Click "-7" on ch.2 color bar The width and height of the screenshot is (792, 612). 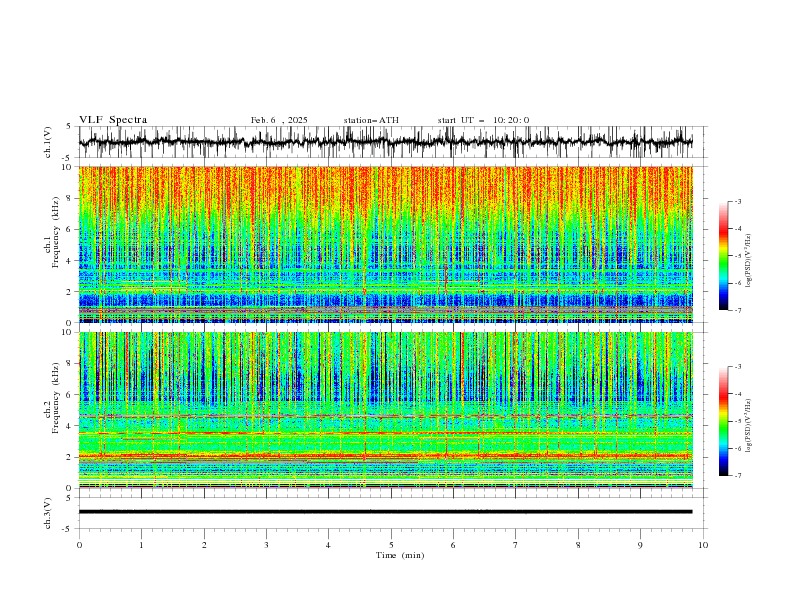point(737,476)
